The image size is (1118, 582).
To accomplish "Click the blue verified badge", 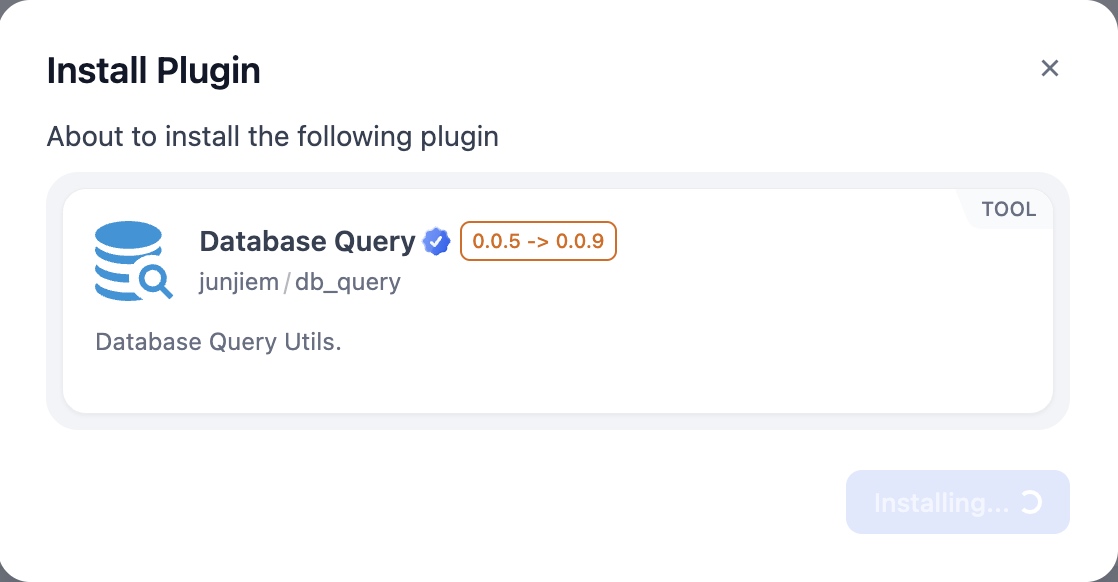I will tap(436, 242).
